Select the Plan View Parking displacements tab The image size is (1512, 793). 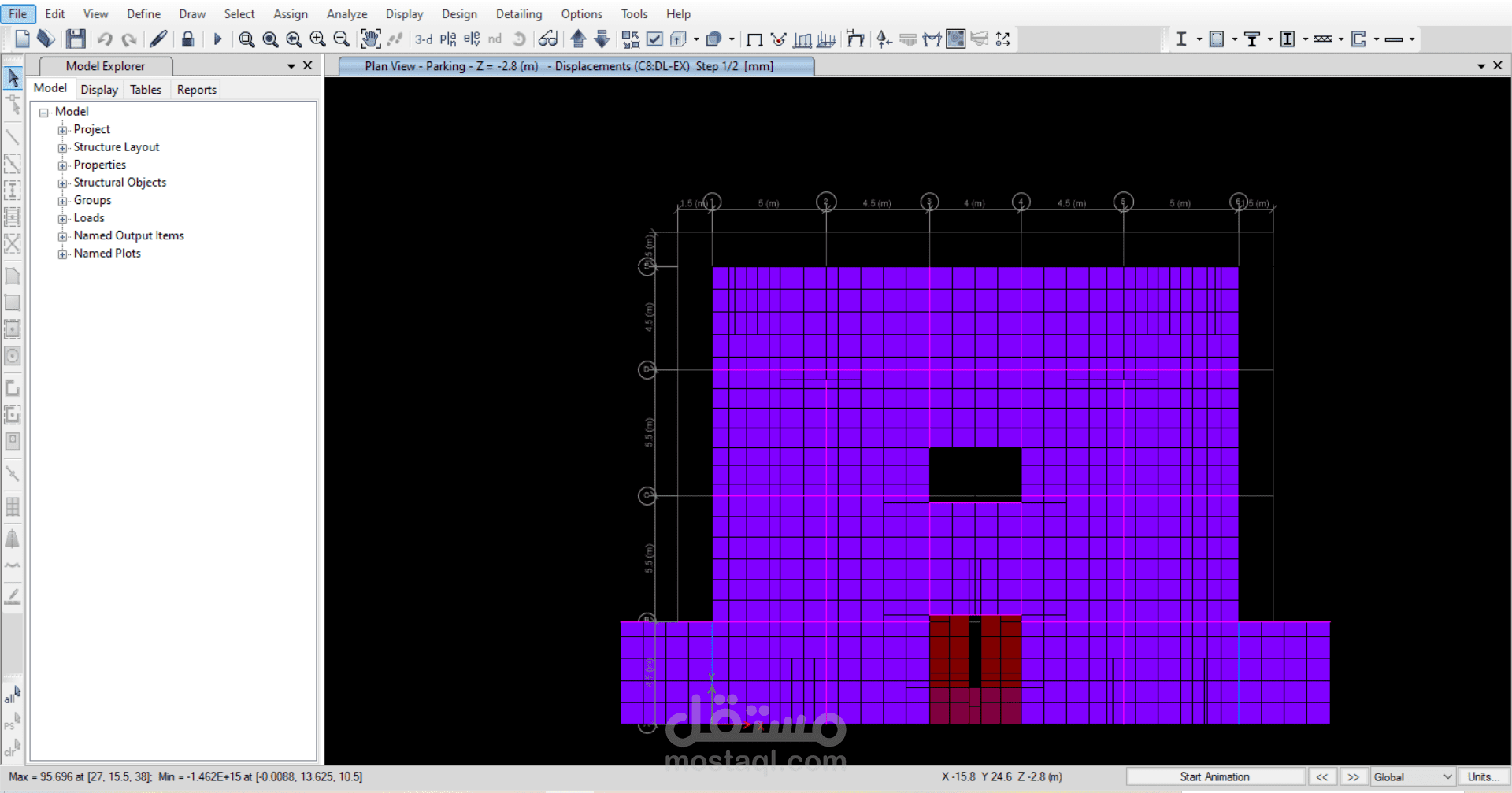pyautogui.click(x=576, y=66)
